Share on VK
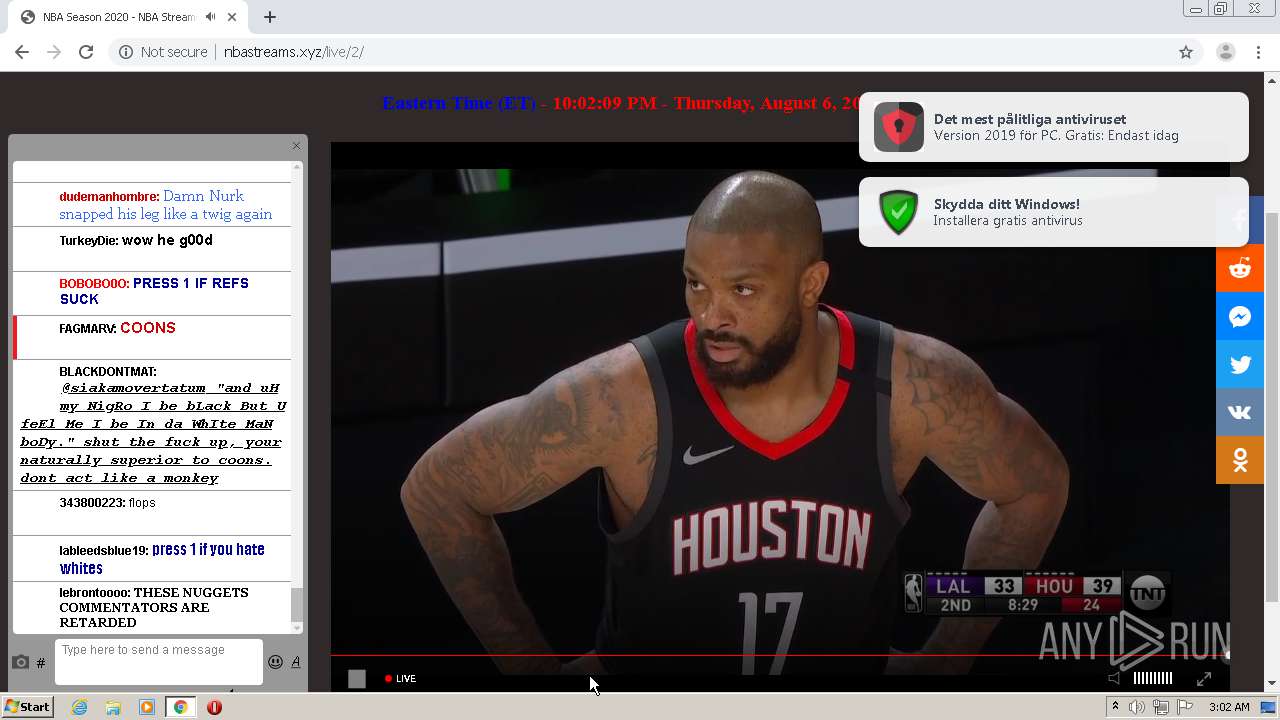Viewport: 1280px width, 720px height. point(1240,412)
